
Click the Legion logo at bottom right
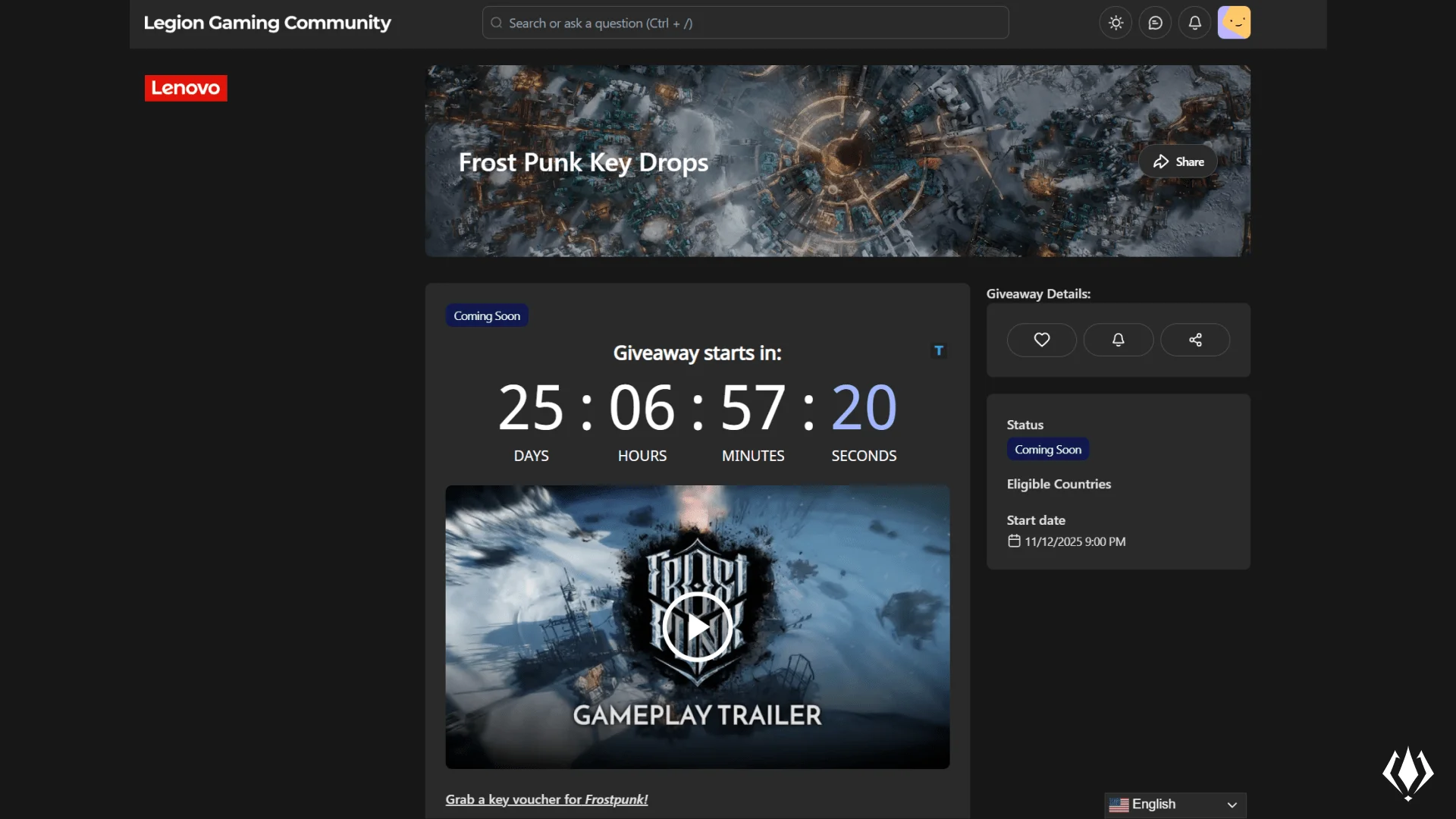pyautogui.click(x=1407, y=773)
